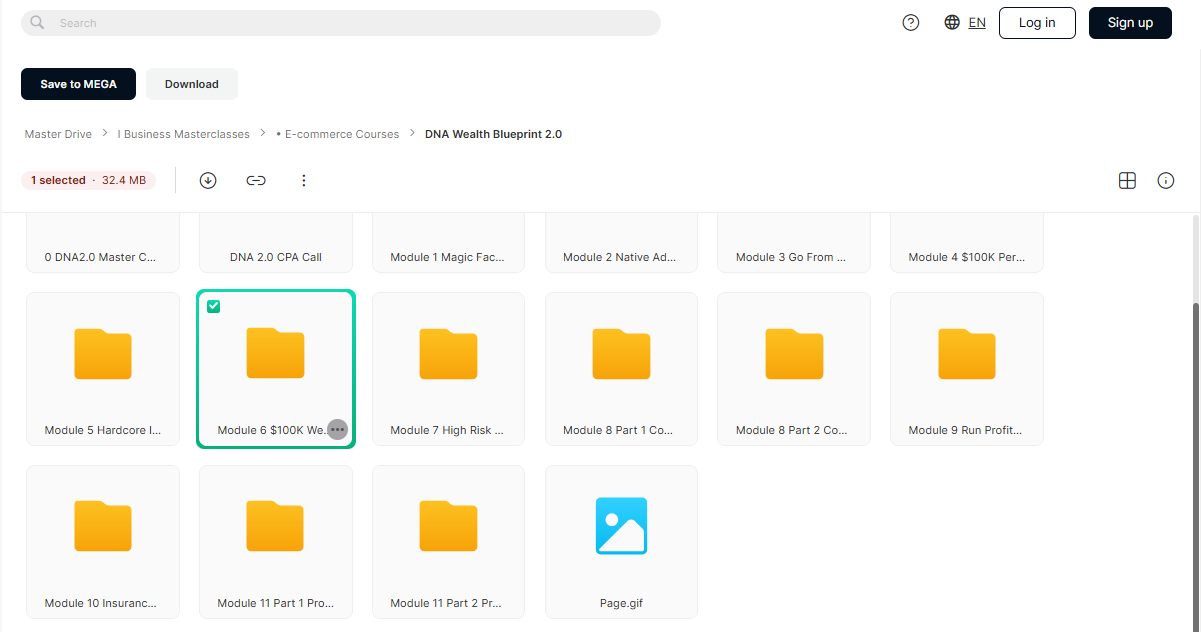1201x632 pixels.
Task: Open the vertical three-dot more menu in toolbar
Action: coord(304,181)
